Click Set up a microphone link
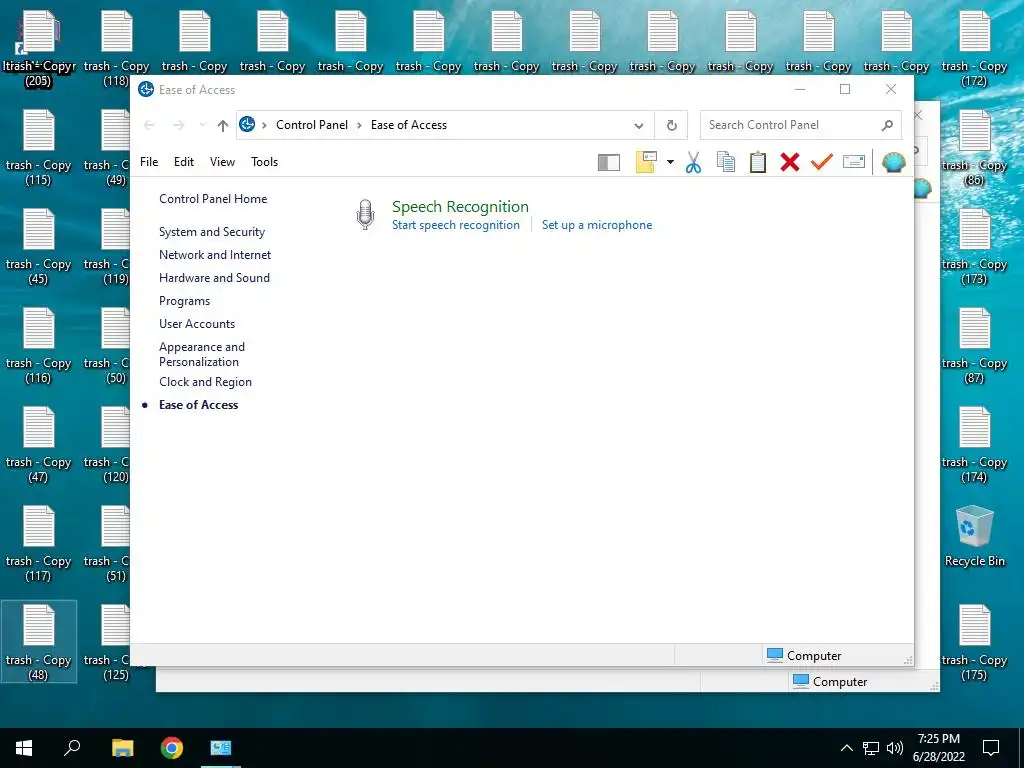This screenshot has width=1024, height=768. pos(597,225)
